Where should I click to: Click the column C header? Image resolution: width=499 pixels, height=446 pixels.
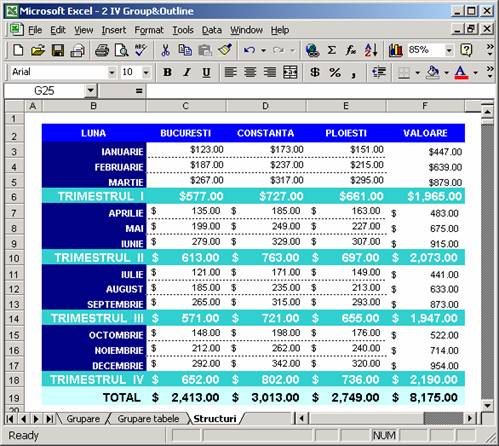186,106
